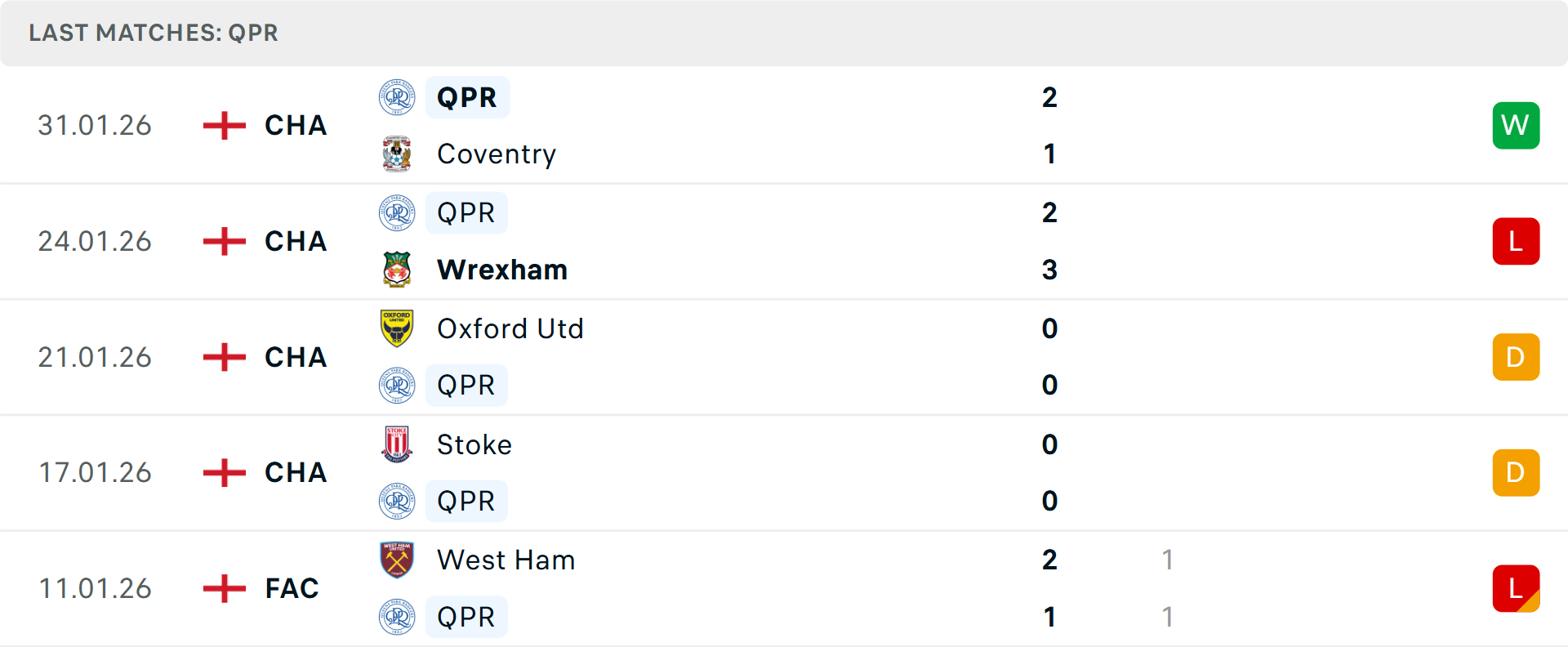Click the West Ham club crest
Image resolution: width=1568 pixels, height=647 pixels.
[397, 560]
